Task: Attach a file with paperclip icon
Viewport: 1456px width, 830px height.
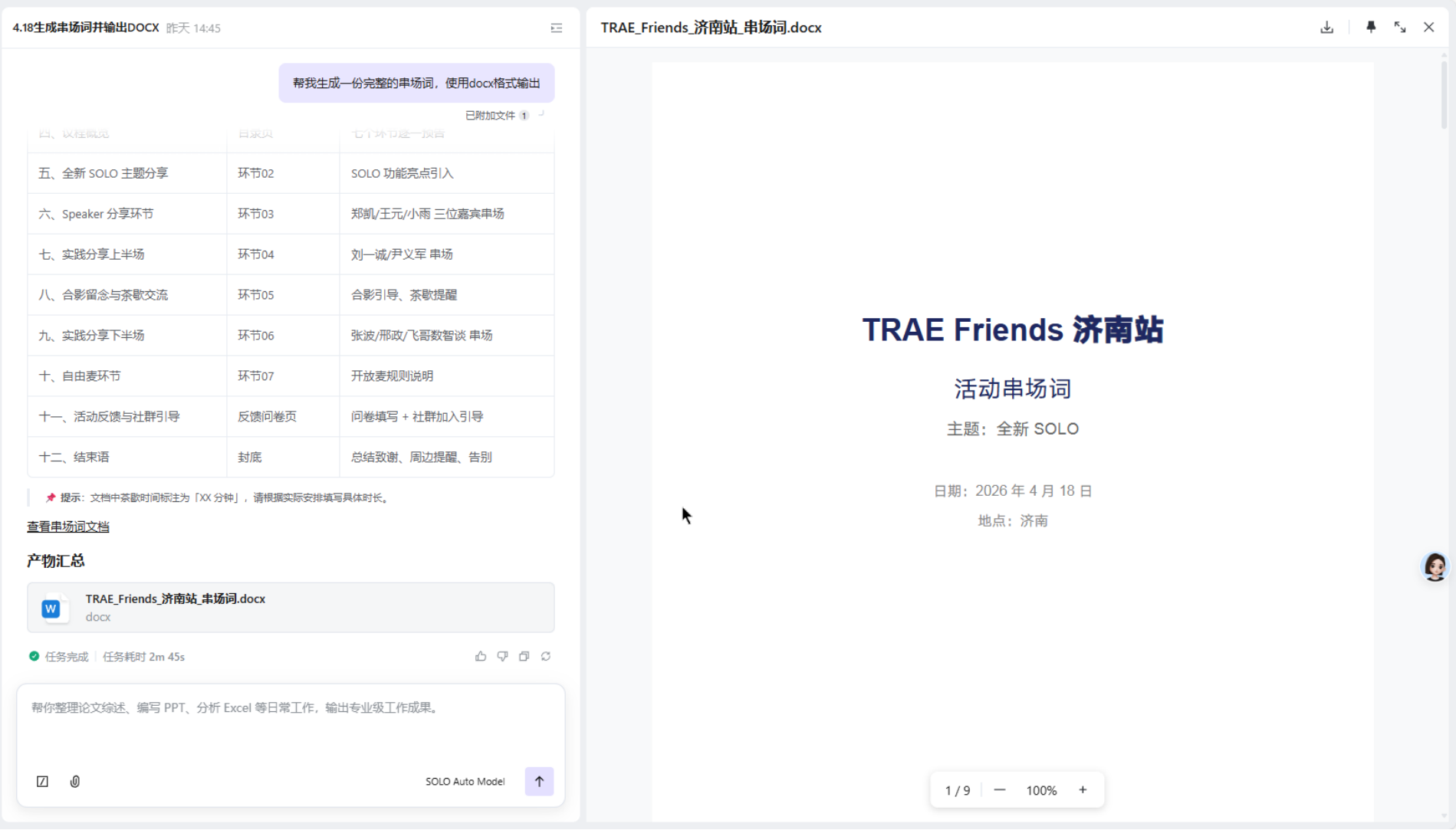Action: (x=75, y=782)
